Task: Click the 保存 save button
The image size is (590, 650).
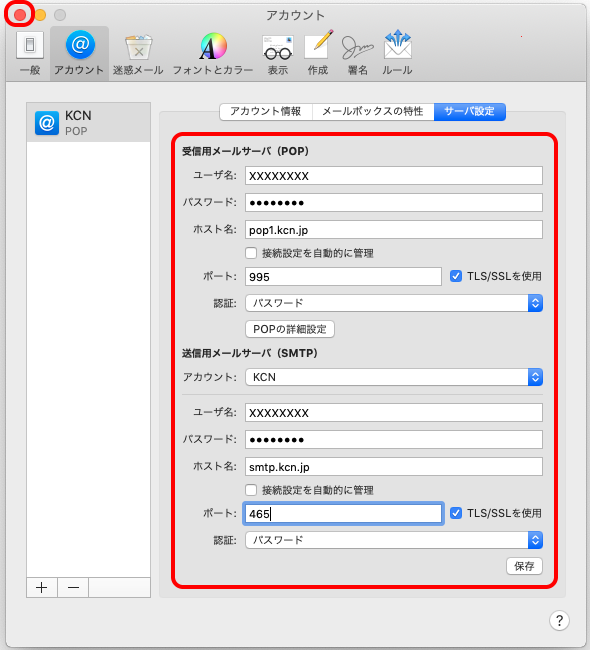Action: 524,566
